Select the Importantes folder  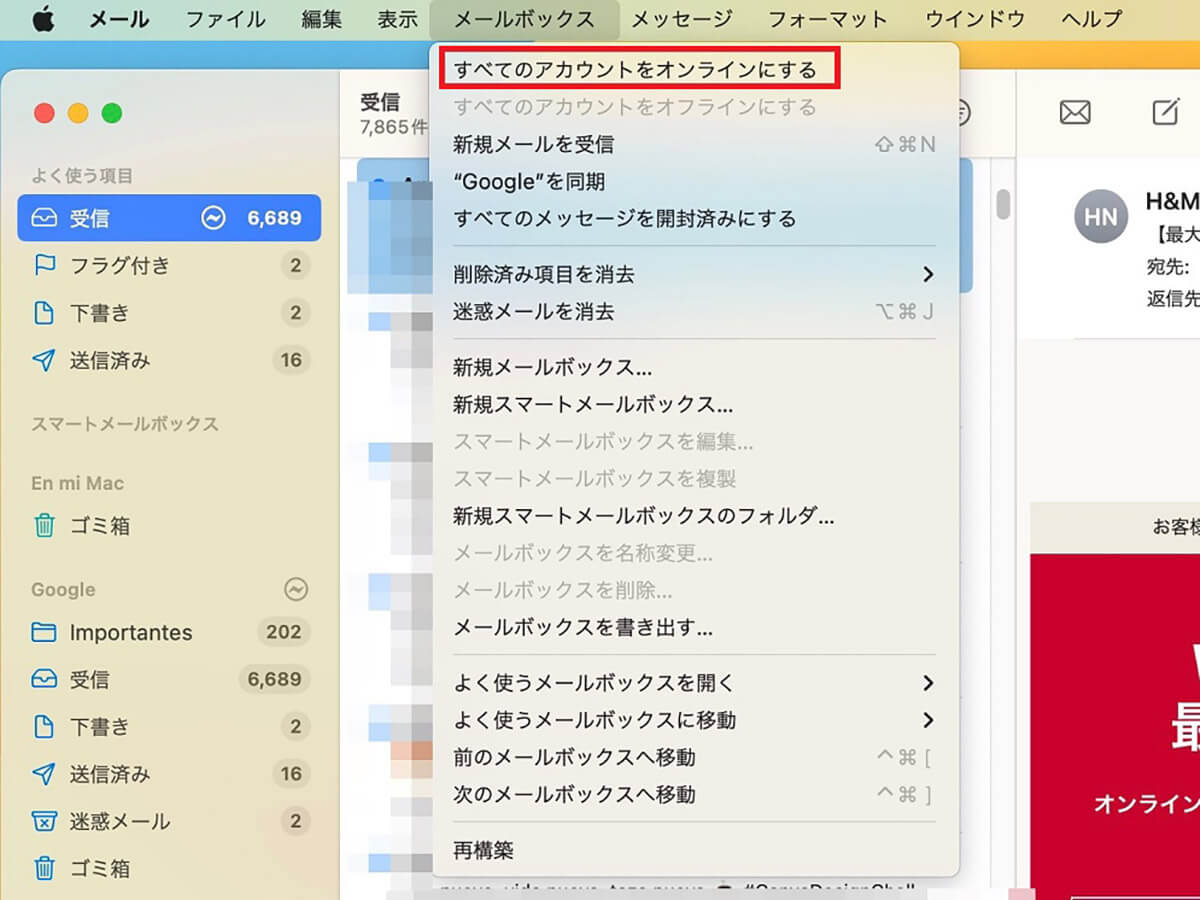coord(169,632)
